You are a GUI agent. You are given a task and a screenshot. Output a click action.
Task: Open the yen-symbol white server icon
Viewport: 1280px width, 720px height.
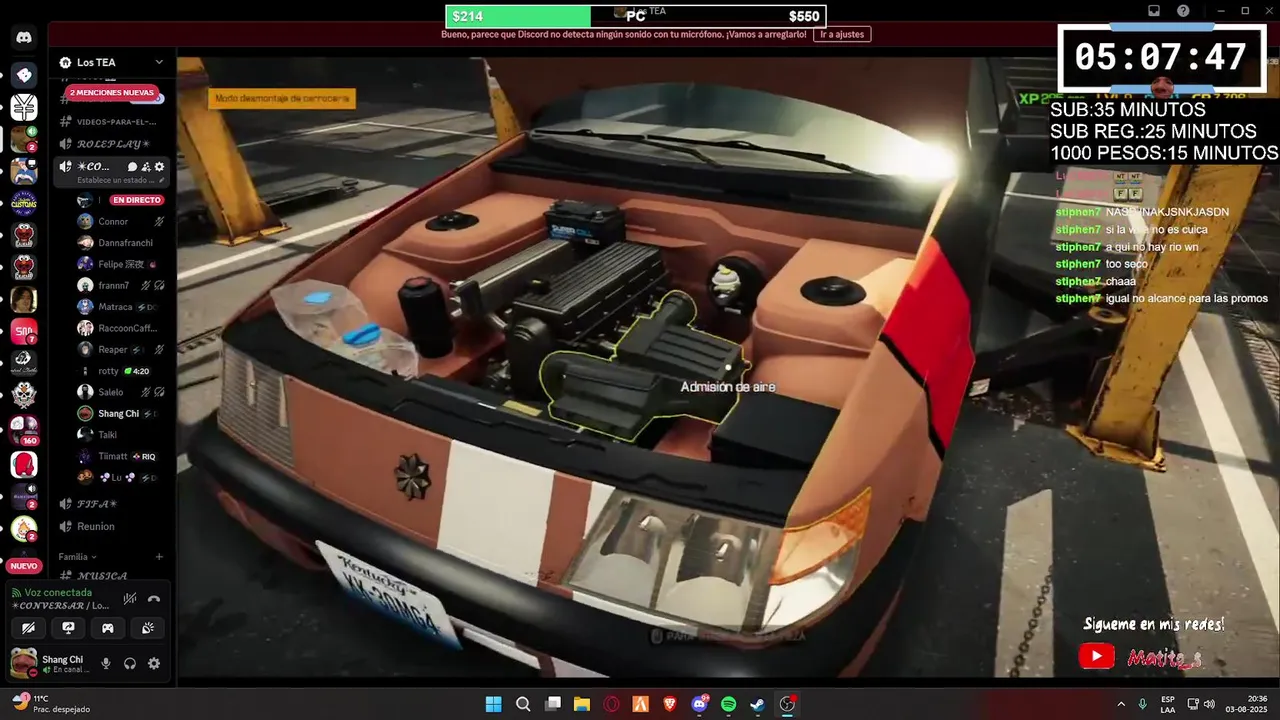[24, 106]
